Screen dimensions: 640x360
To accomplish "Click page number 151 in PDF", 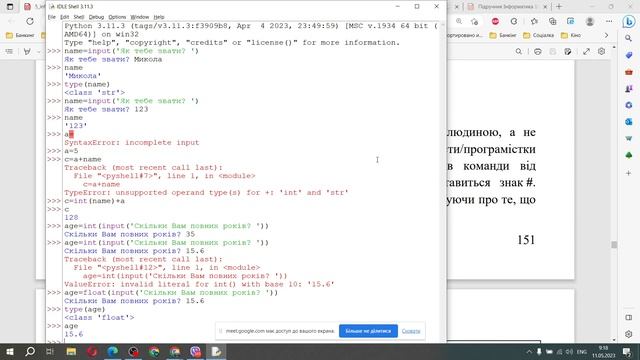I will click(x=526, y=240).
